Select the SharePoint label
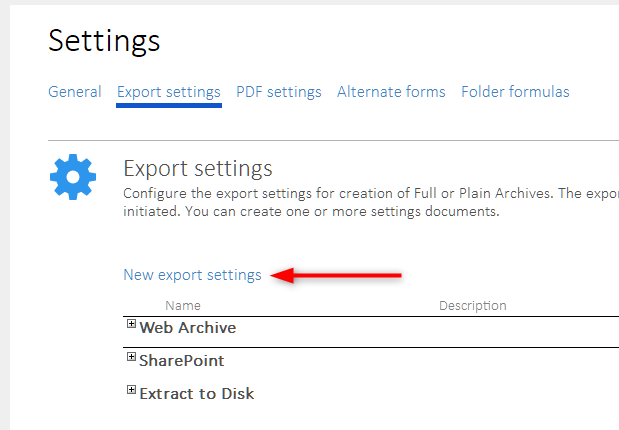The image size is (619, 430). tap(182, 360)
